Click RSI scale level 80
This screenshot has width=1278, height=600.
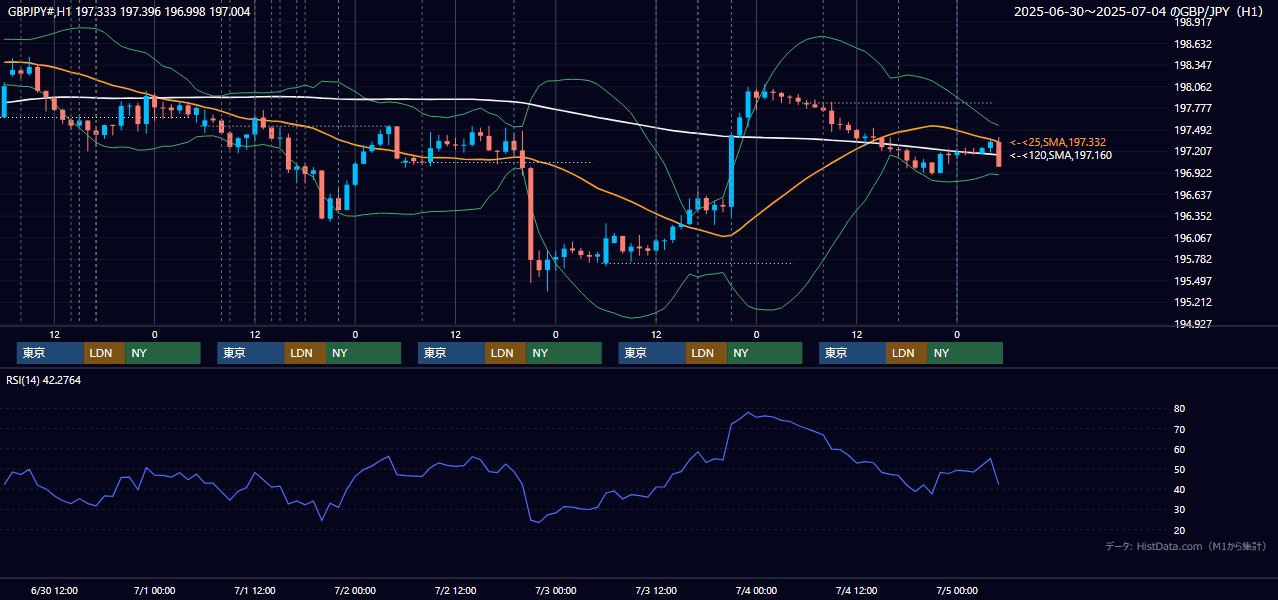point(1180,409)
